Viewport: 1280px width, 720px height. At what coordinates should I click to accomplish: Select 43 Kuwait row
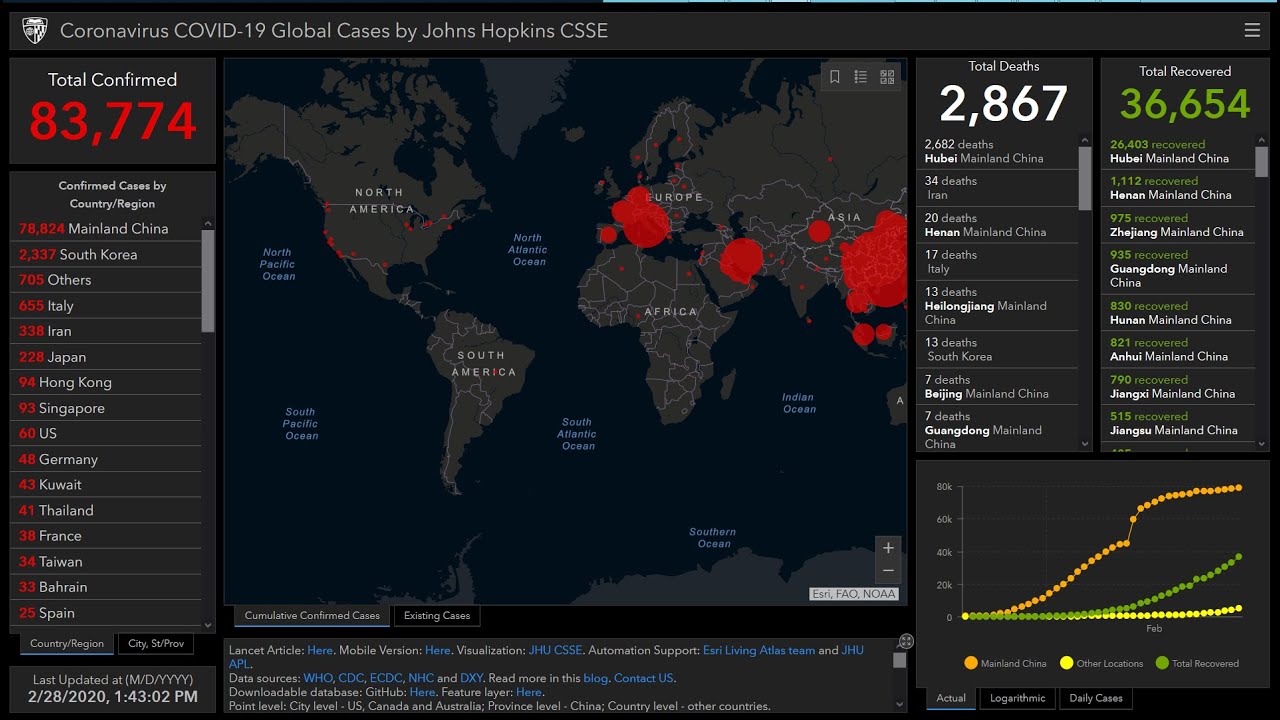point(106,484)
